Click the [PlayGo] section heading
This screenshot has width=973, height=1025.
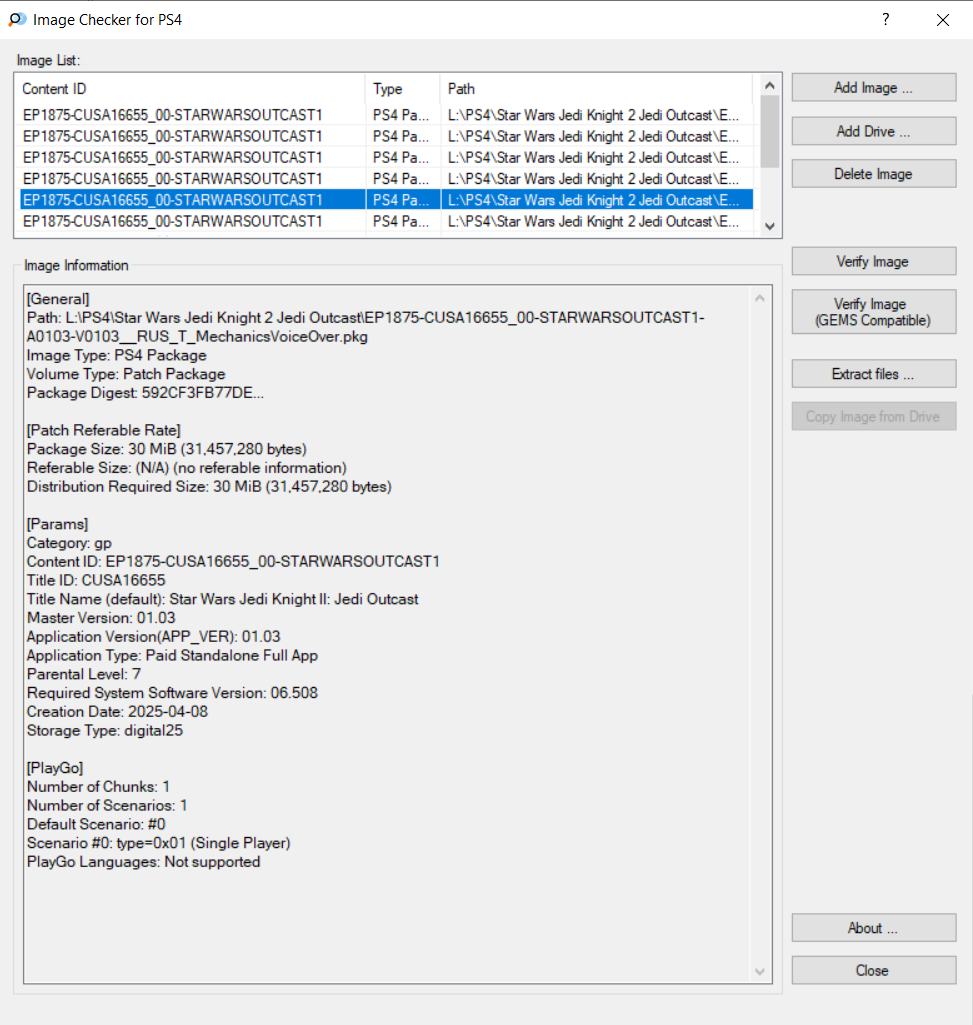(55, 768)
